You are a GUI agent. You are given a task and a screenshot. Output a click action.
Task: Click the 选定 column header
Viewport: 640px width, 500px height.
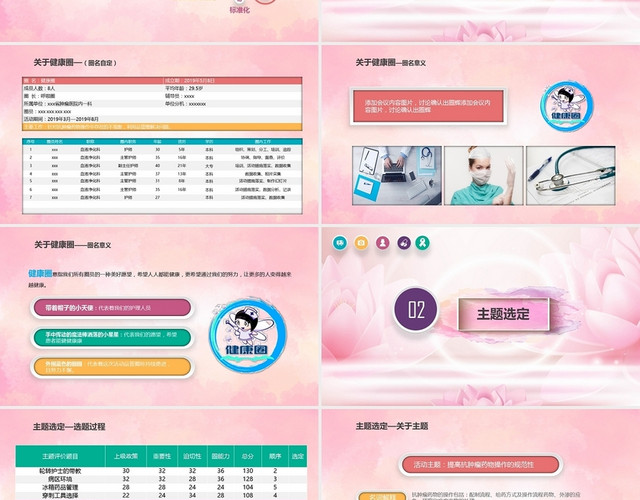(298, 456)
